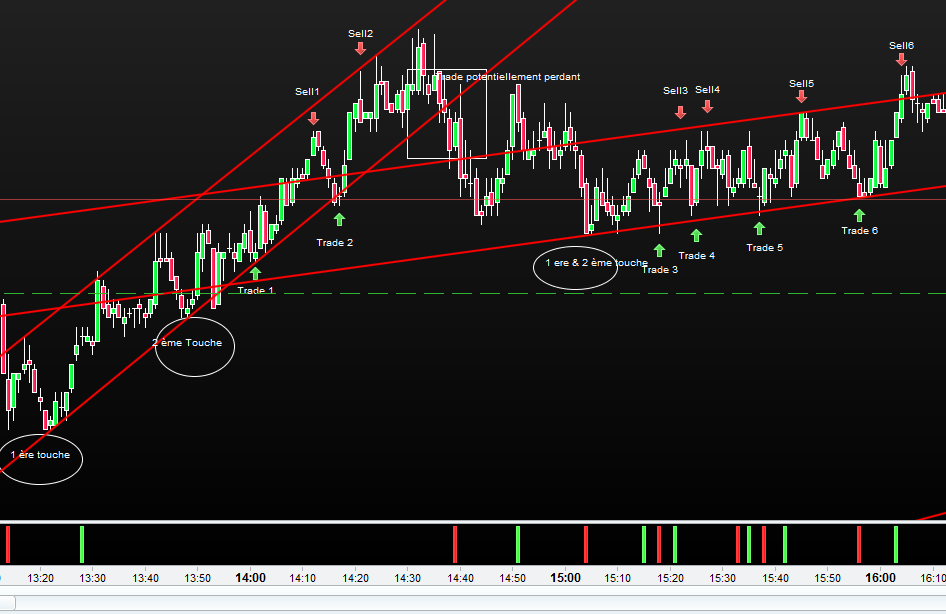Select the 13:20 time label
946x614 pixels.
coord(40,578)
